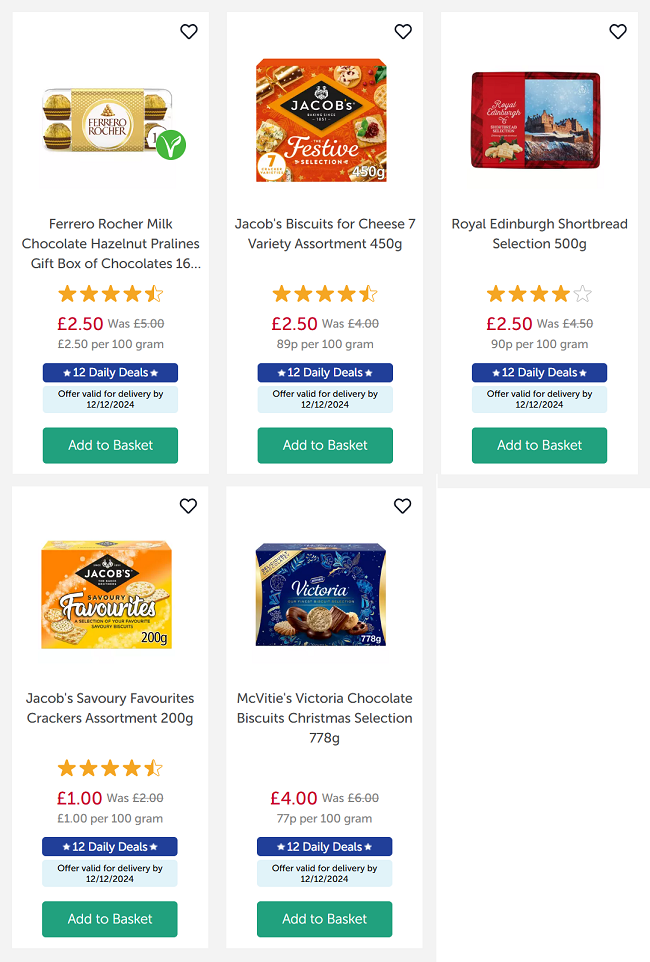Screen dimensions: 650x962
Task: Click Royal Edinburgh Shortbread star rating
Action: (x=539, y=294)
